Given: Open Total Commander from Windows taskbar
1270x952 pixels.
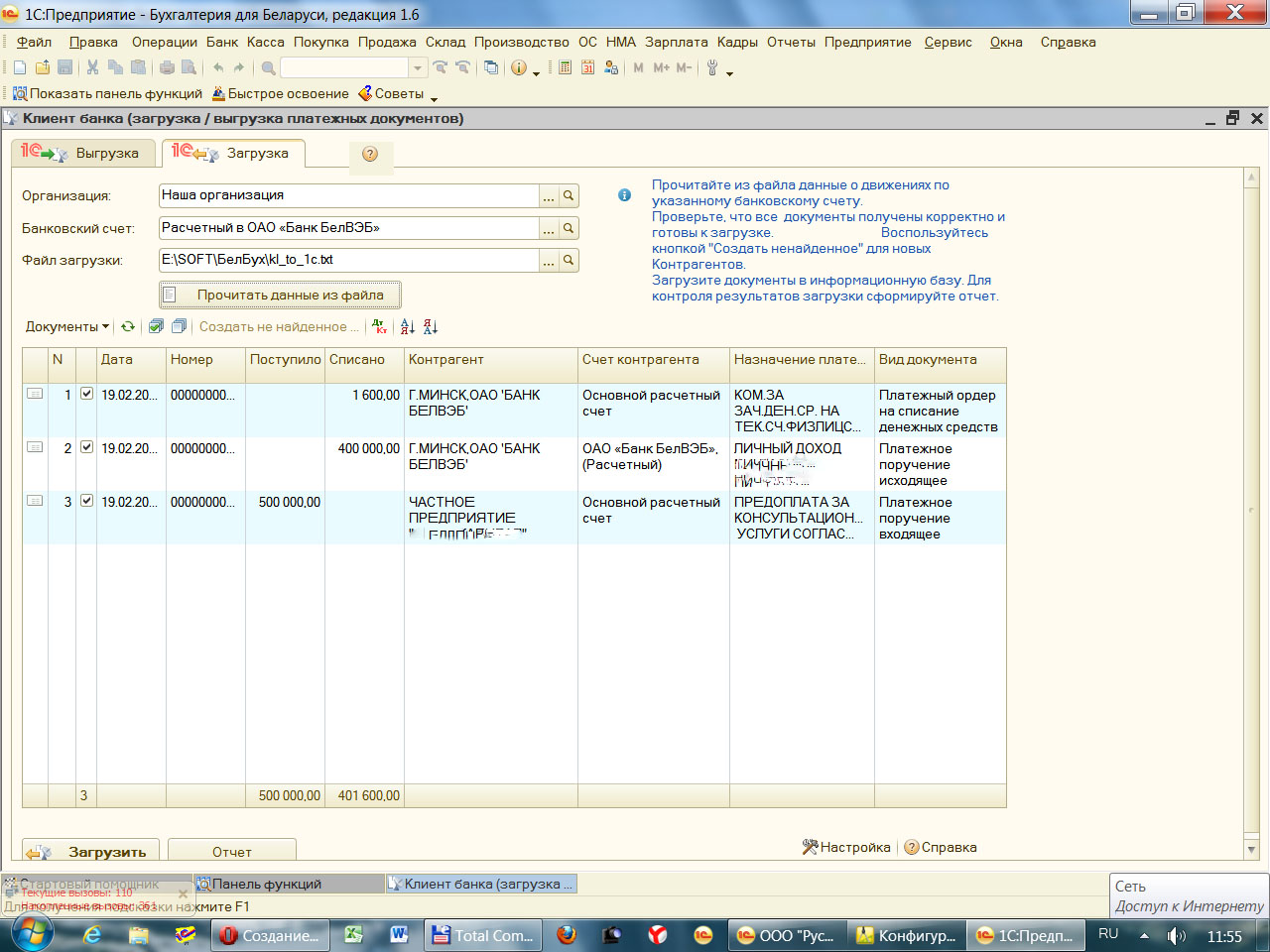Looking at the screenshot, I should pos(484,935).
